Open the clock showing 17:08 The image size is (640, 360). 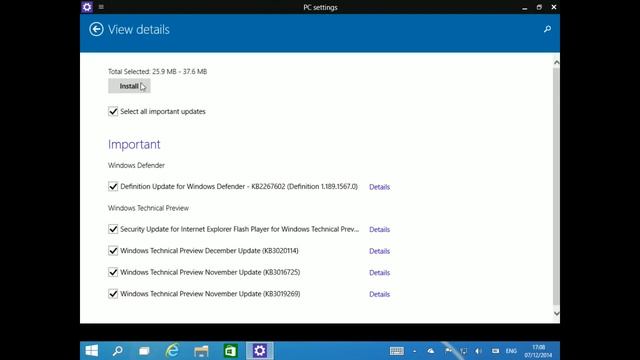point(538,351)
